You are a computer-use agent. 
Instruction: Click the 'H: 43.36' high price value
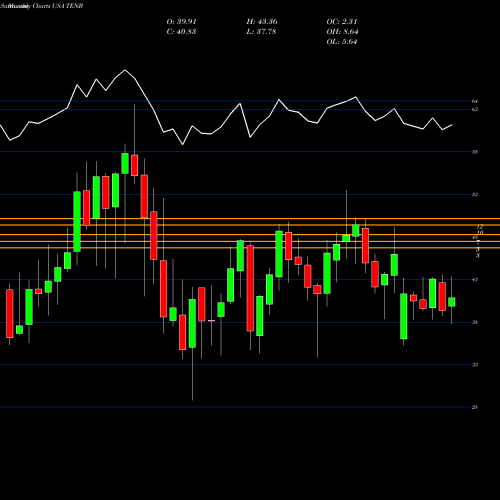pyautogui.click(x=262, y=22)
